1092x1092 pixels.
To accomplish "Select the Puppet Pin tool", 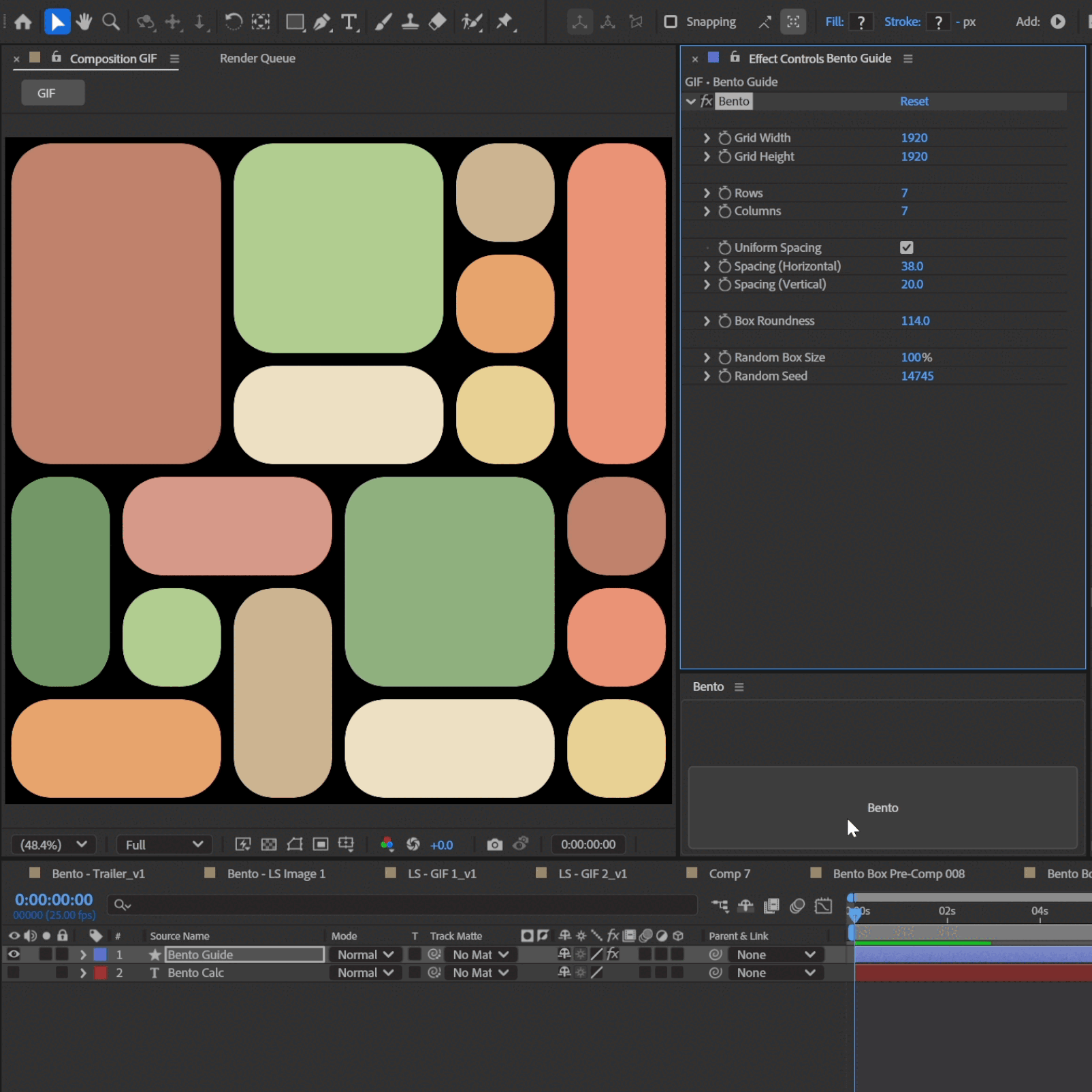I will 505,22.
